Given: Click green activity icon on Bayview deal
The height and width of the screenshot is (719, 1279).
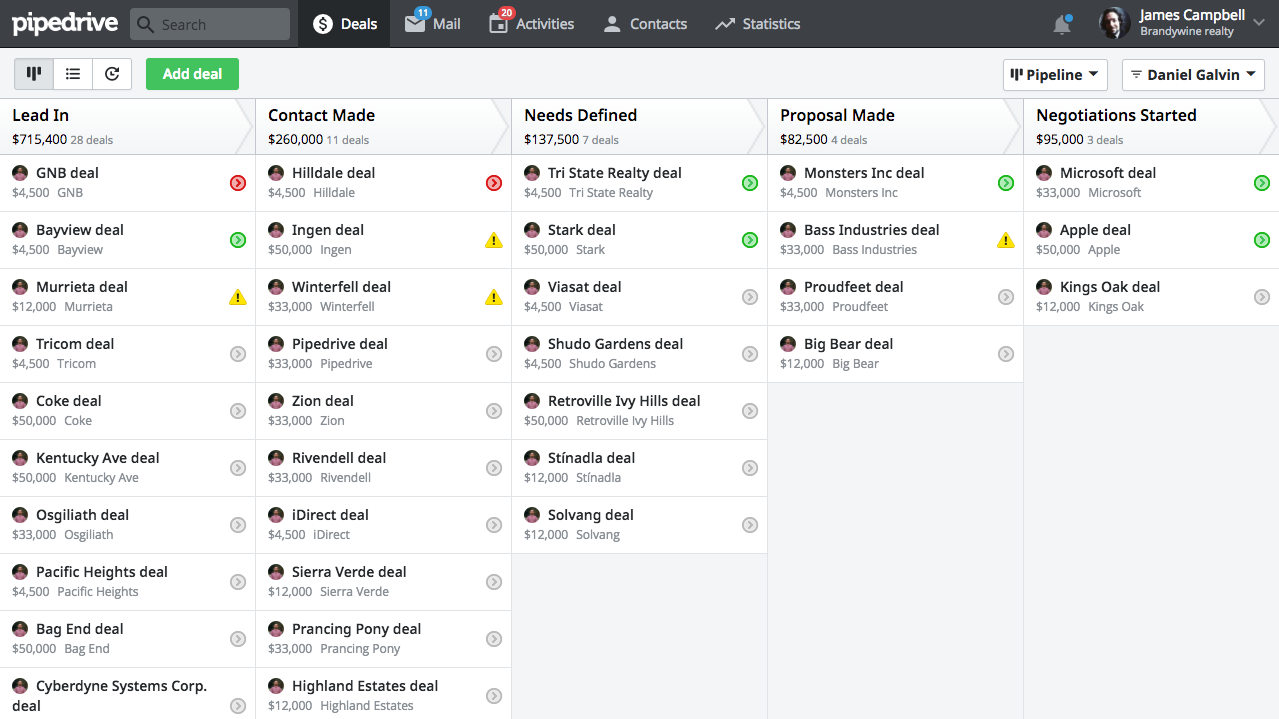Looking at the screenshot, I should click(238, 240).
